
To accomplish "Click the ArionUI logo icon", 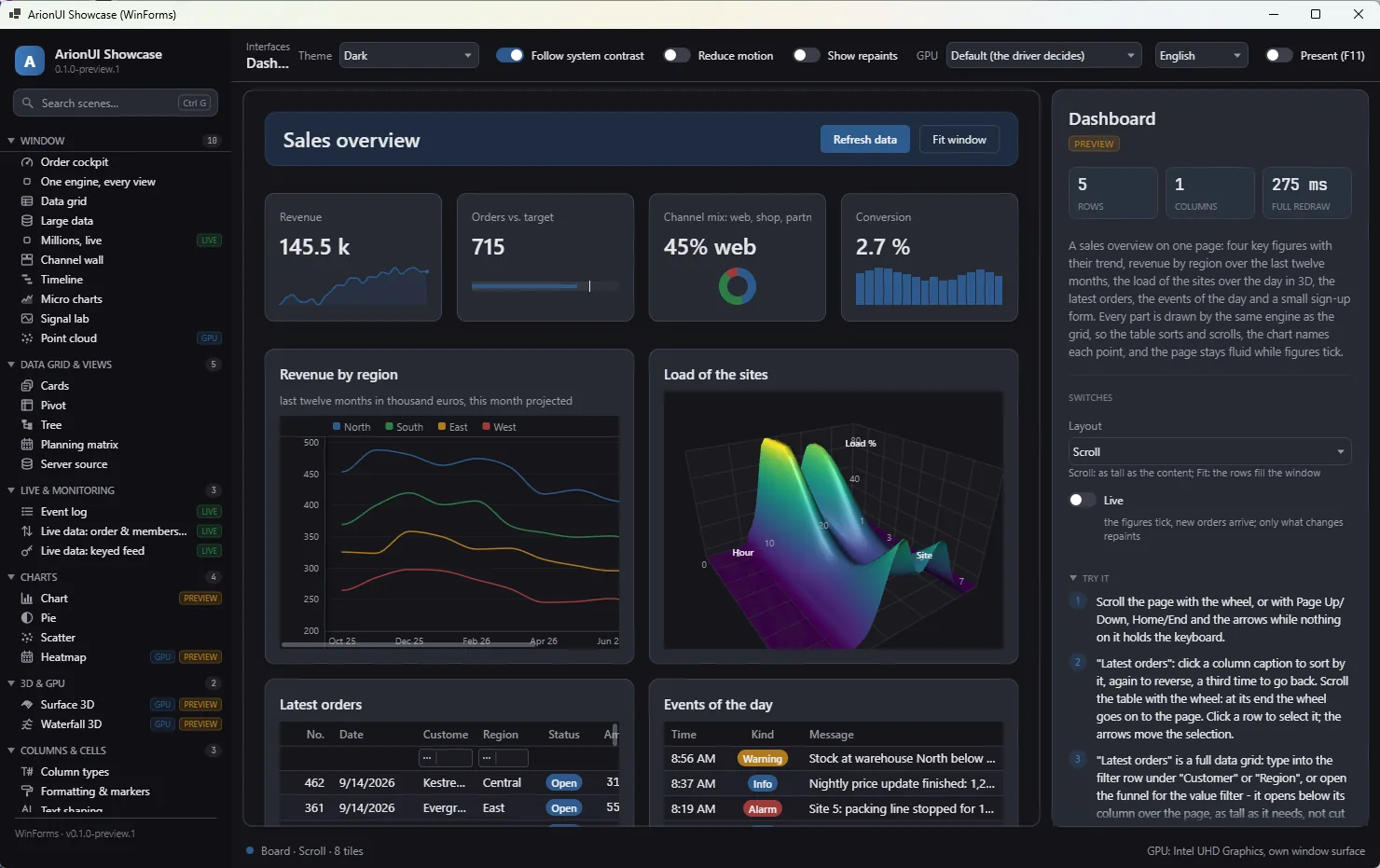I will (30, 62).
